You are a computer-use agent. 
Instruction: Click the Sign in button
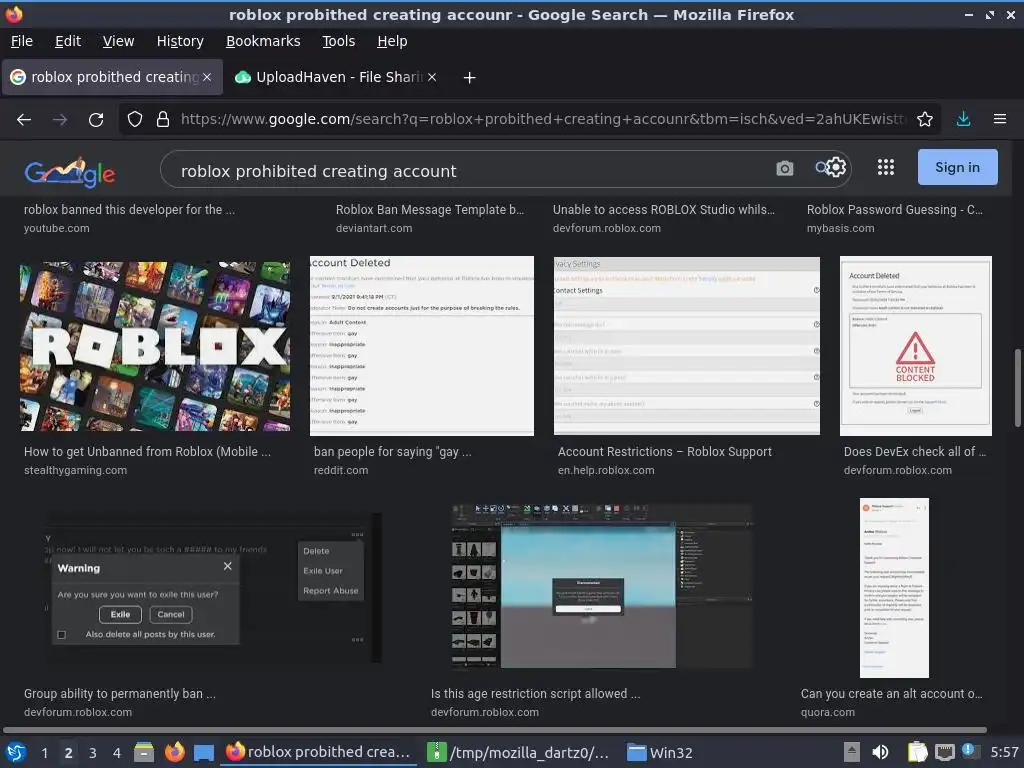pos(957,167)
